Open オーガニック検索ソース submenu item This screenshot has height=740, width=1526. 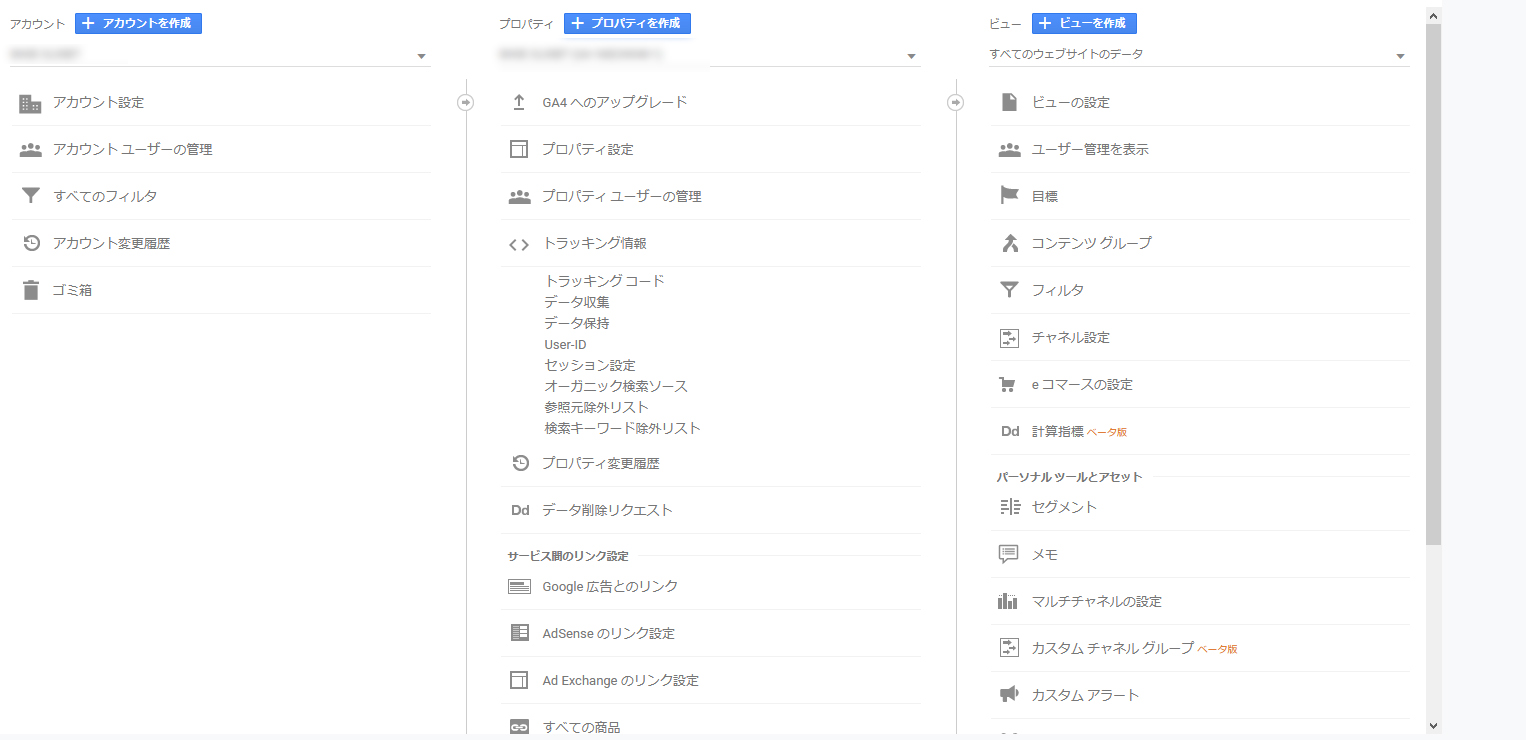pos(616,386)
